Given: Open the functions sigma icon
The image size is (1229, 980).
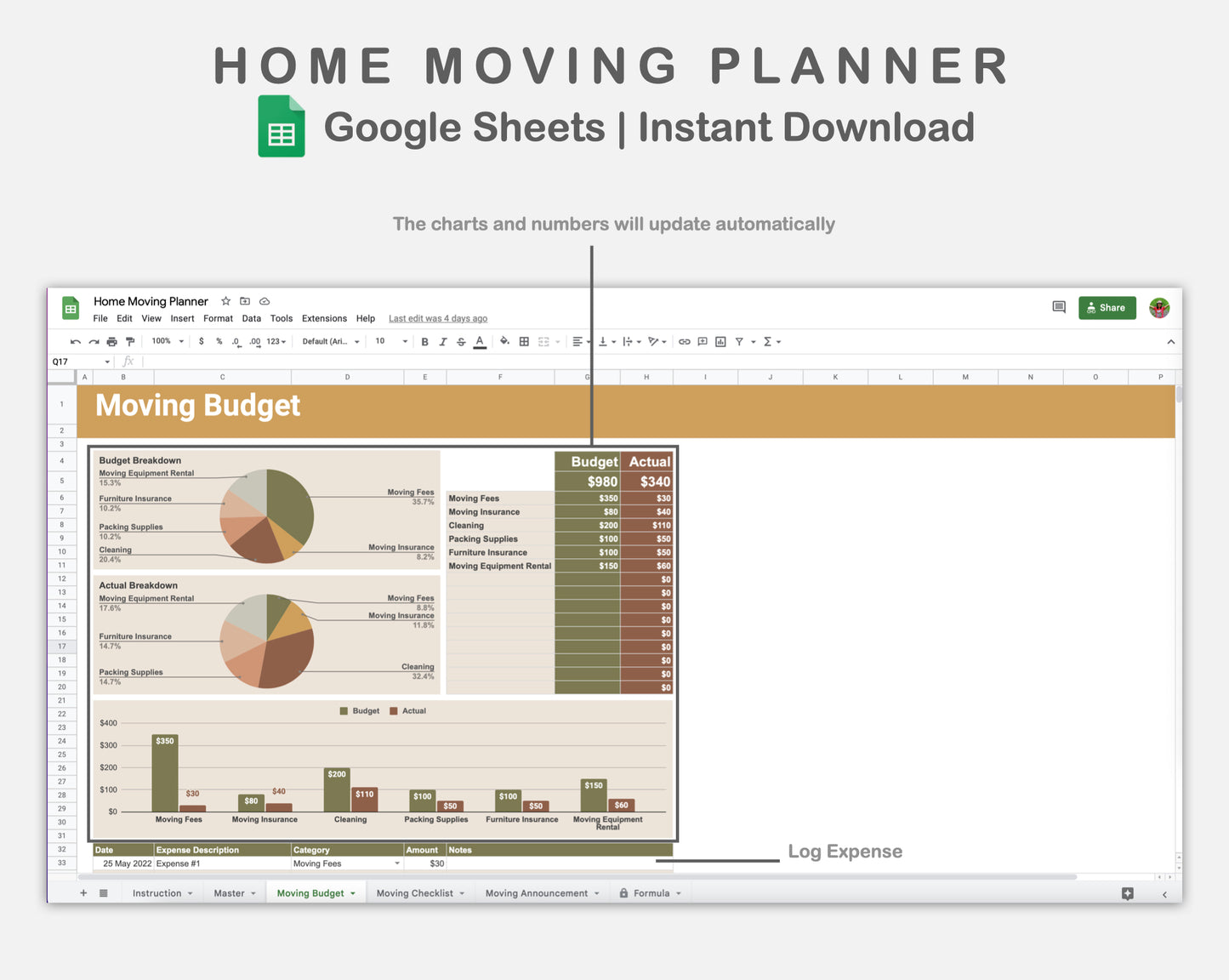Looking at the screenshot, I should pos(768,341).
